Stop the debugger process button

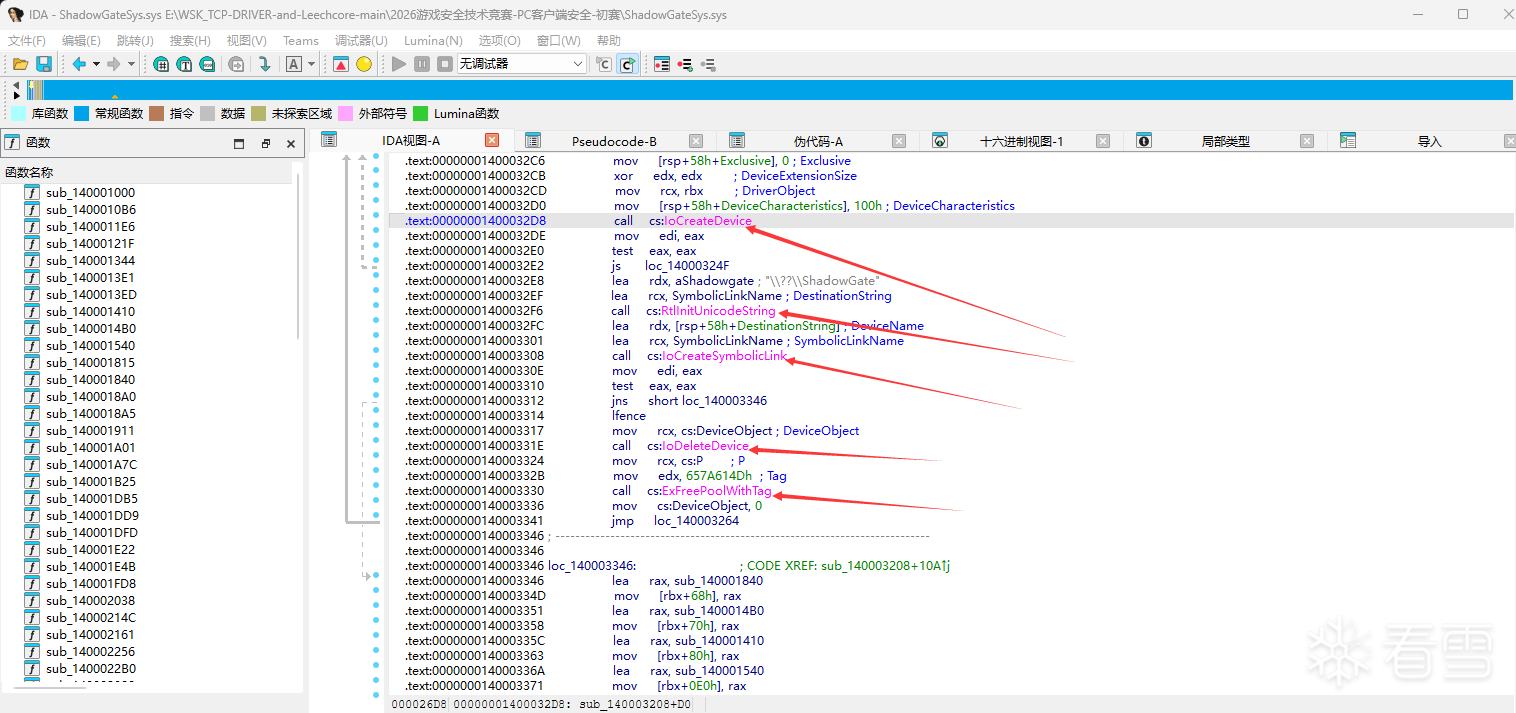[x=445, y=64]
